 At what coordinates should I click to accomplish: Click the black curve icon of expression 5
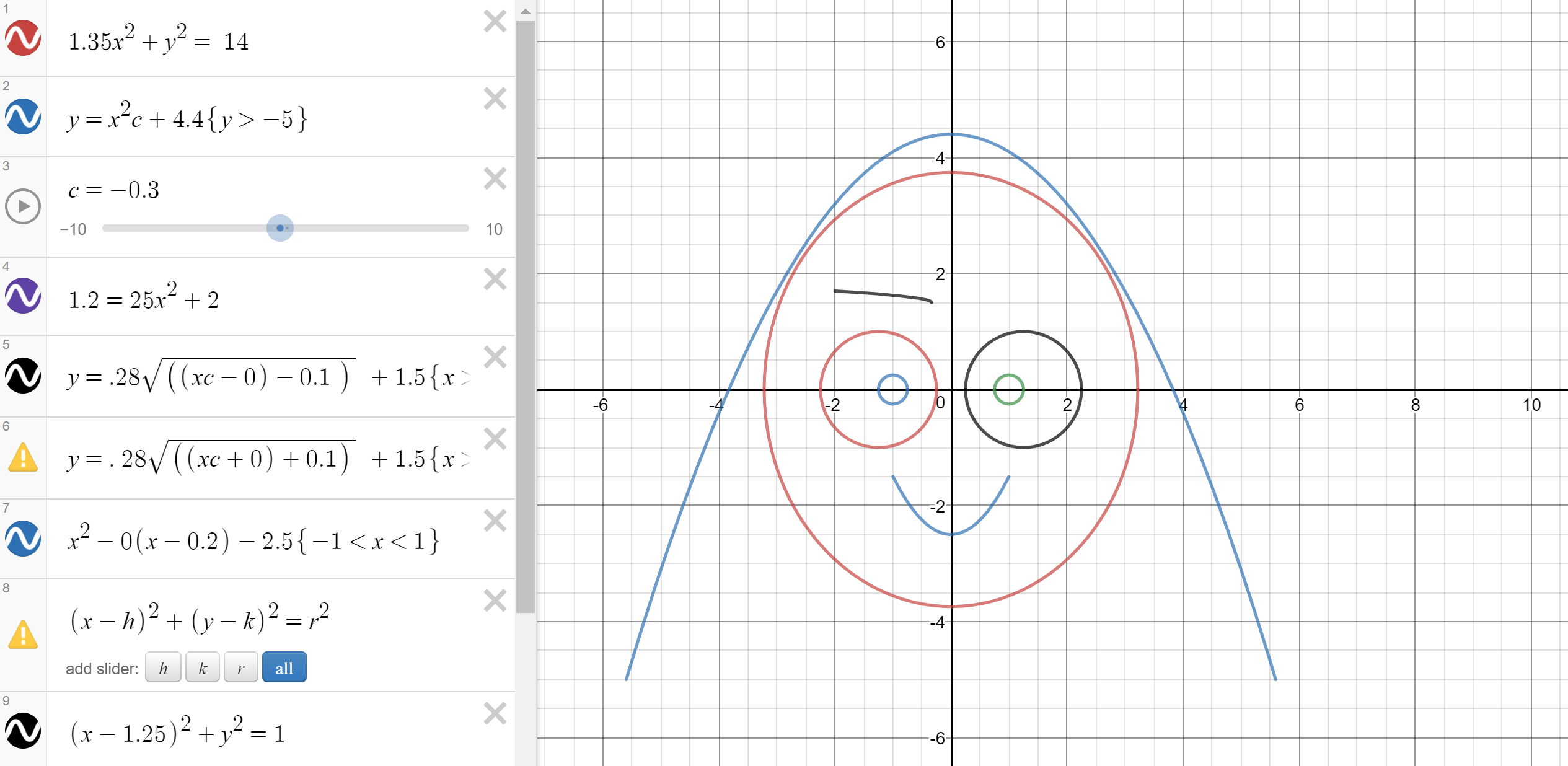23,376
